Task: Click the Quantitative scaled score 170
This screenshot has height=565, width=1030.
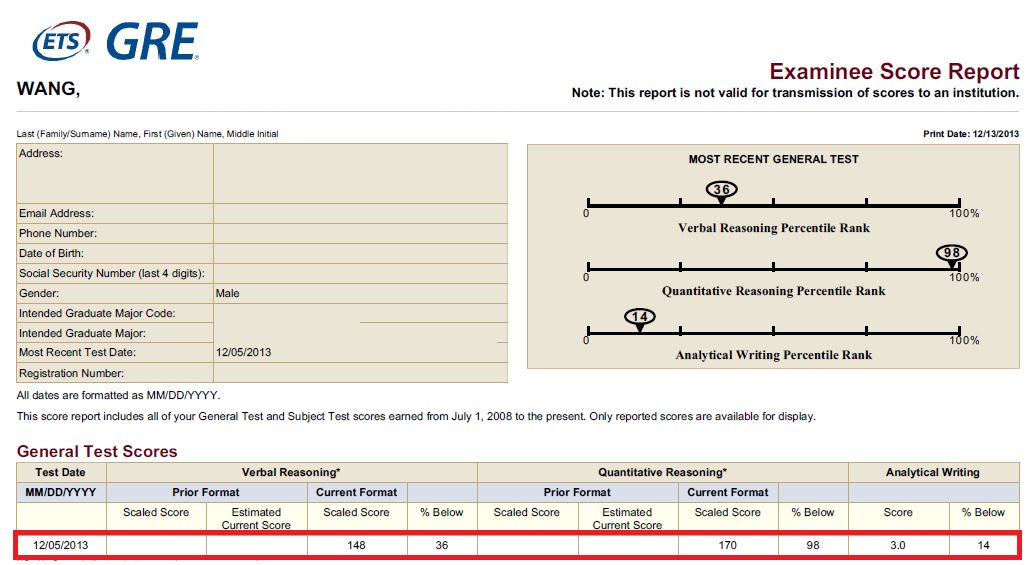Action: point(727,545)
